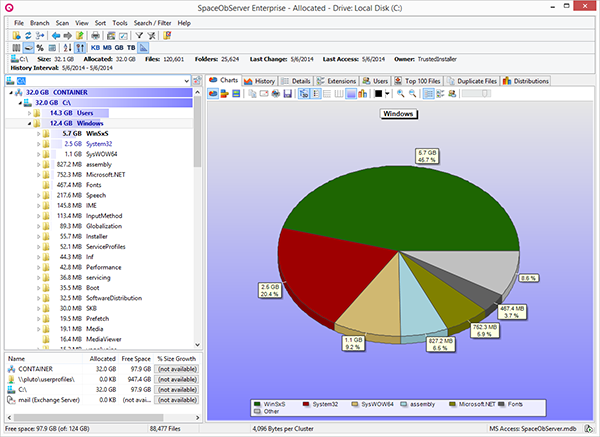Click the blue refresh arrows icon
Image resolution: width=600 pixels, height=437 pixels.
pos(28,36)
